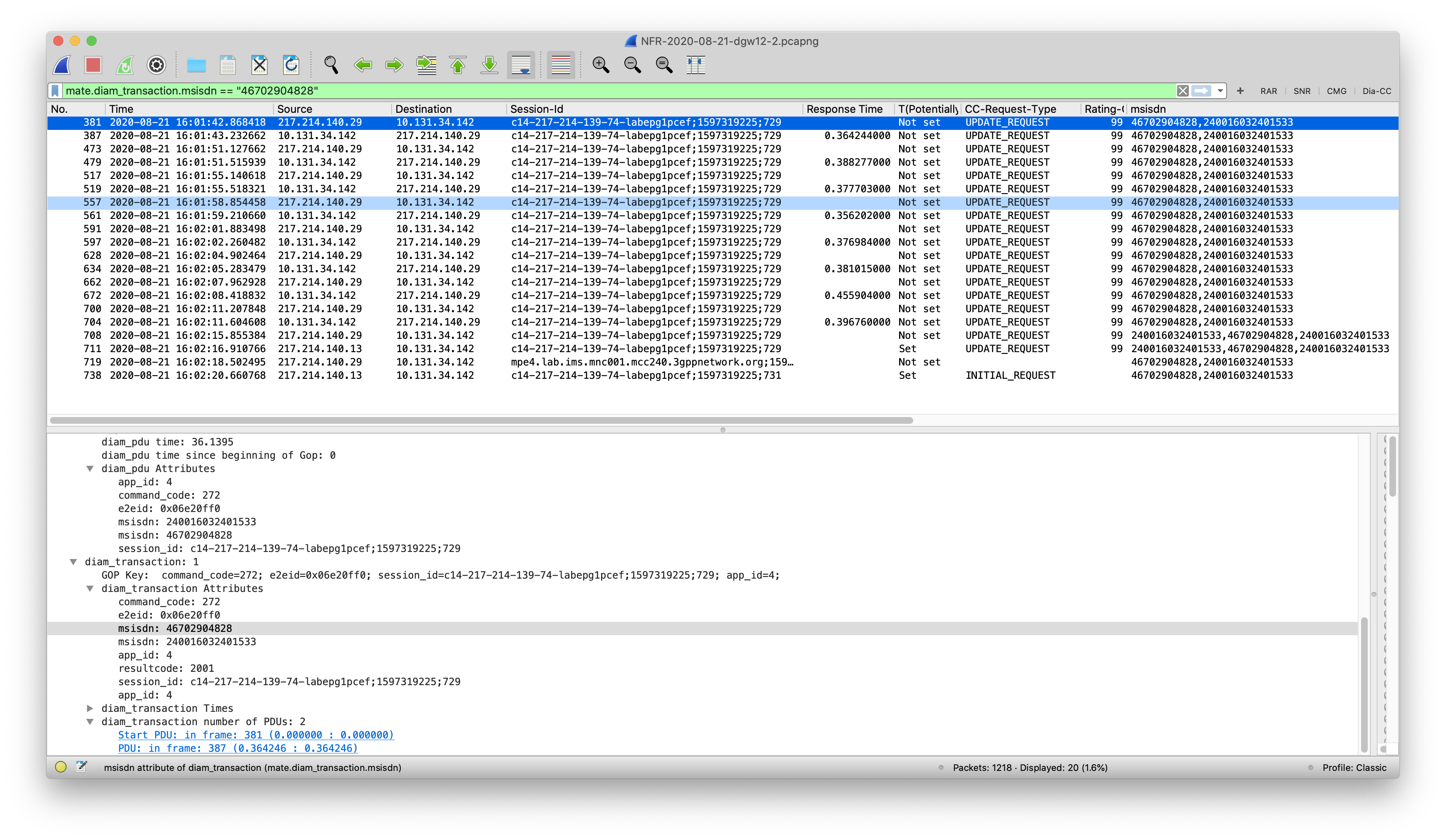
Task: Click the find packet magnifier icon
Action: [x=330, y=65]
